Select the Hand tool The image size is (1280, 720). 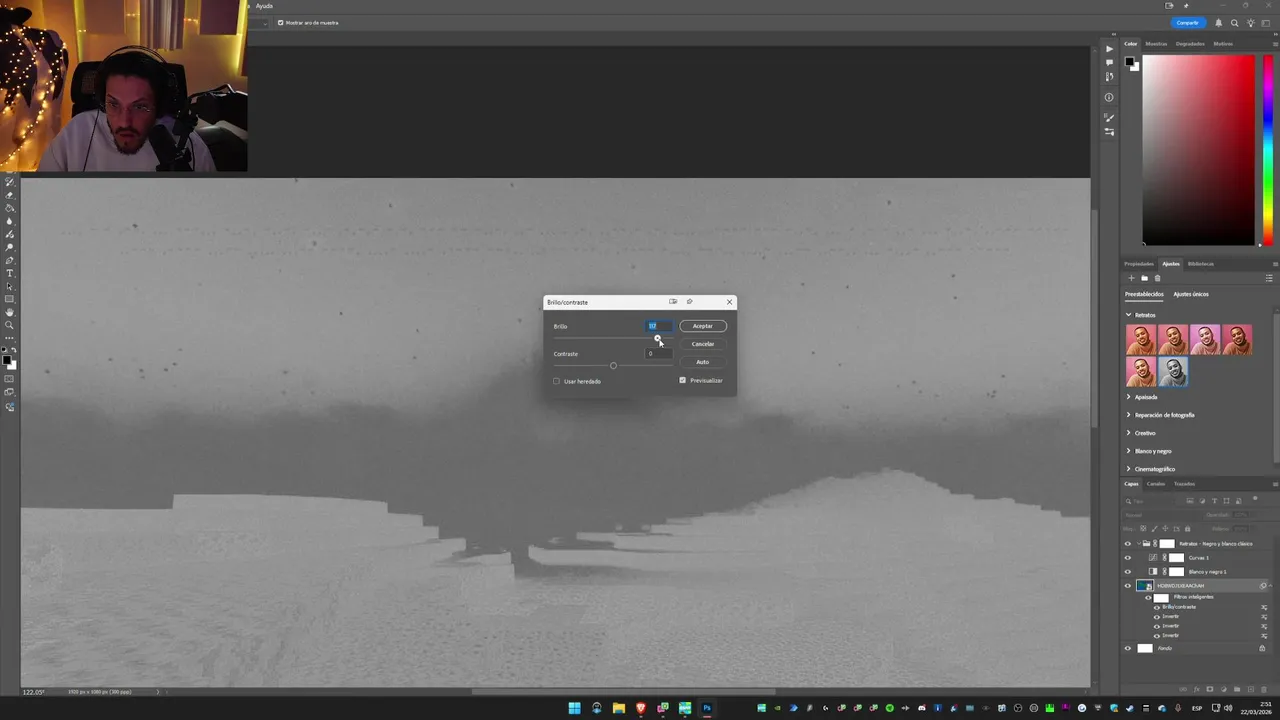[x=10, y=312]
